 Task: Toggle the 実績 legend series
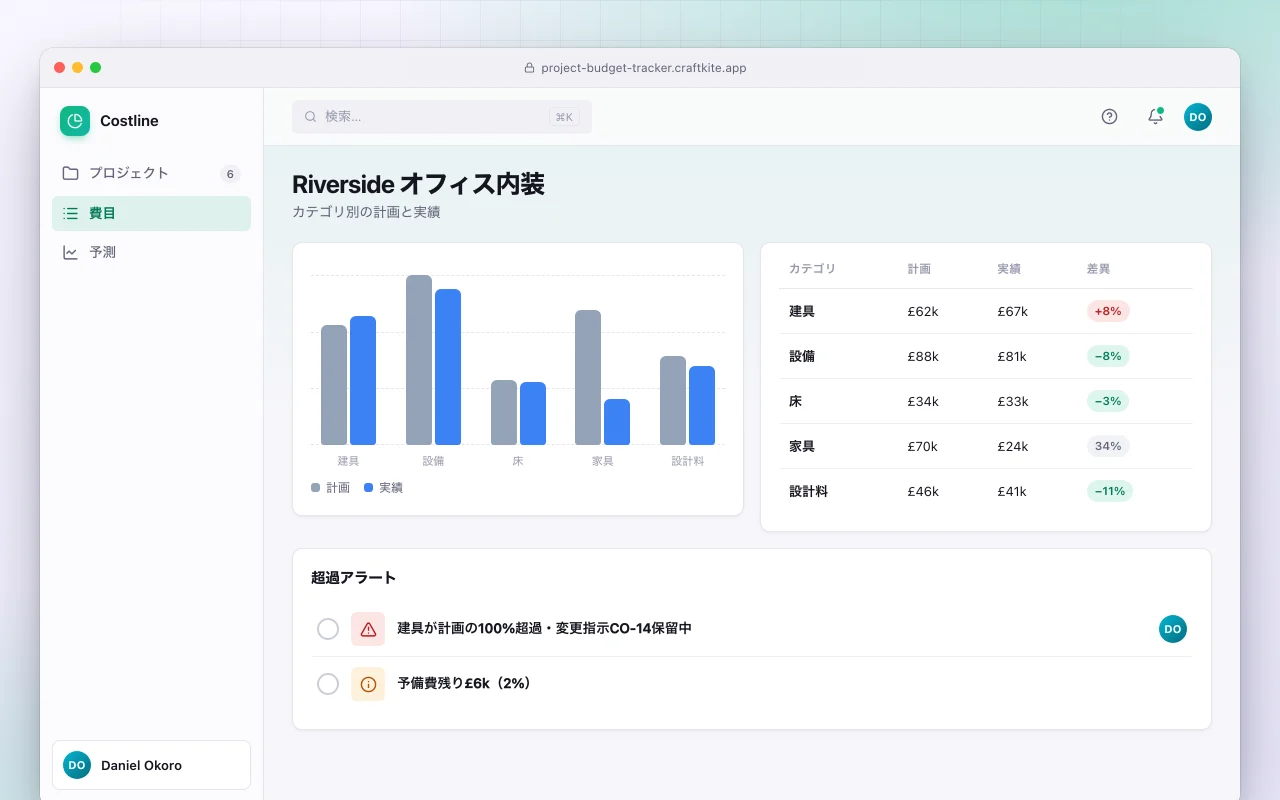click(x=383, y=488)
